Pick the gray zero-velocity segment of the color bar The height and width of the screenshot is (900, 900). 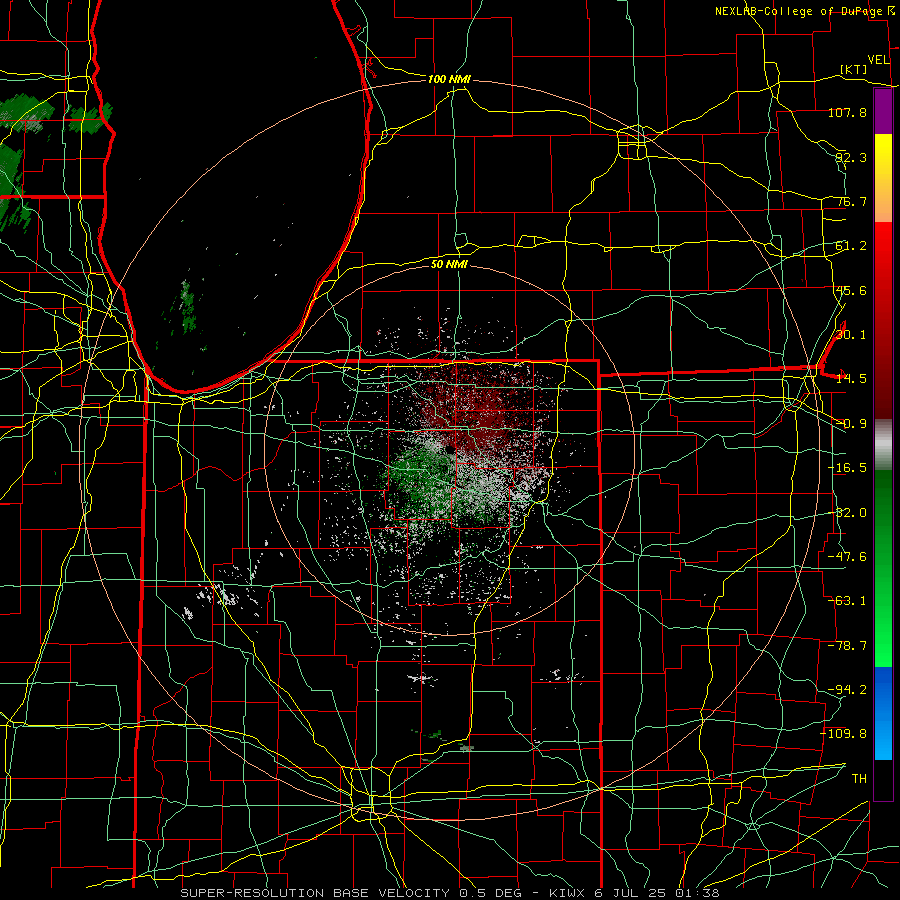[x=883, y=445]
